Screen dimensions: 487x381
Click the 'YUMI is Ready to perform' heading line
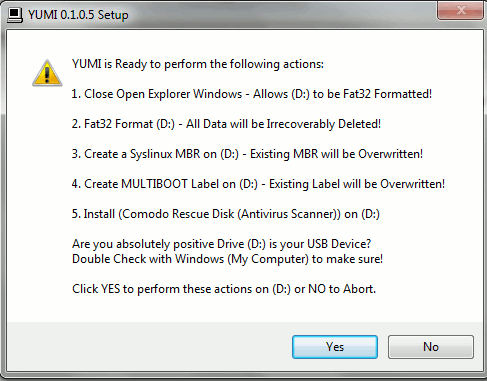(198, 64)
